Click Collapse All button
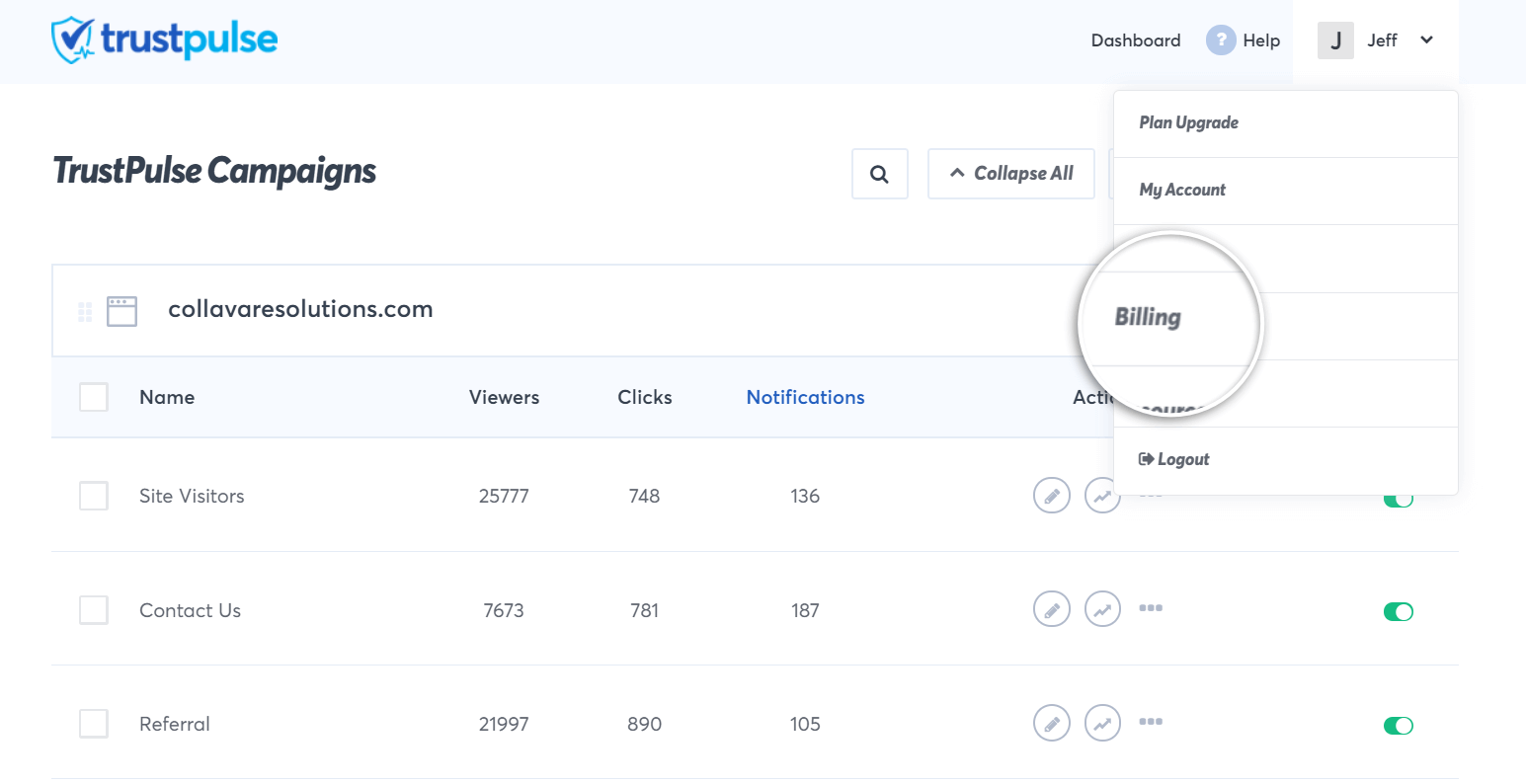 [1011, 174]
